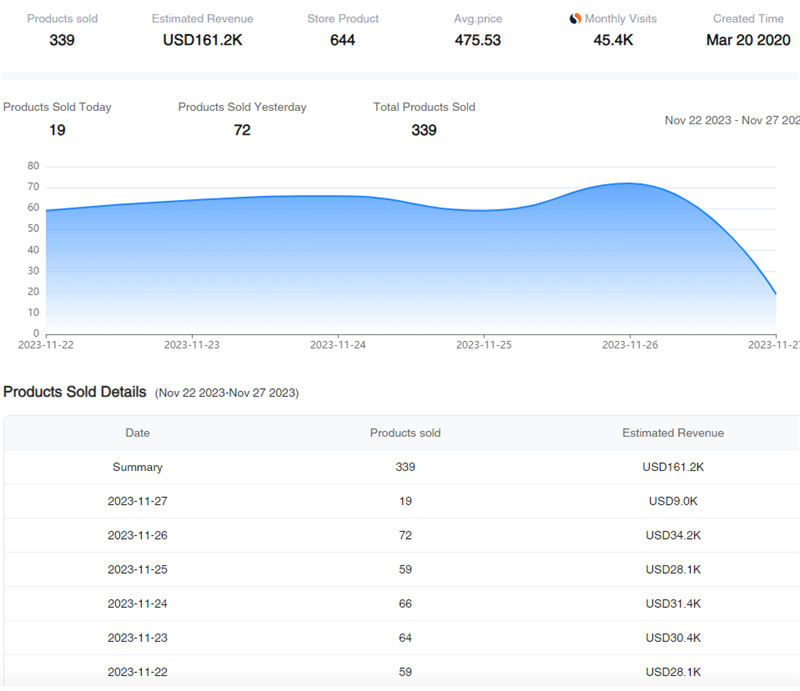The image size is (800, 691).
Task: Click the 2023-11-26 peak on the chart
Action: pyautogui.click(x=629, y=184)
